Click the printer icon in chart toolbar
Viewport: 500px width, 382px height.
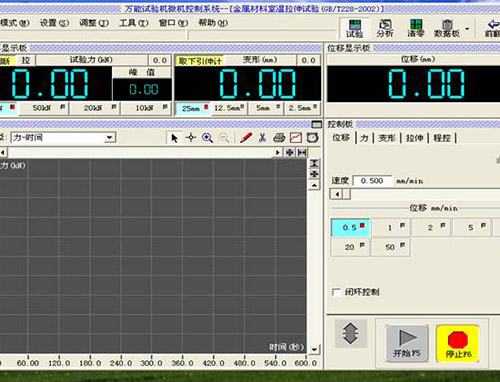279,138
